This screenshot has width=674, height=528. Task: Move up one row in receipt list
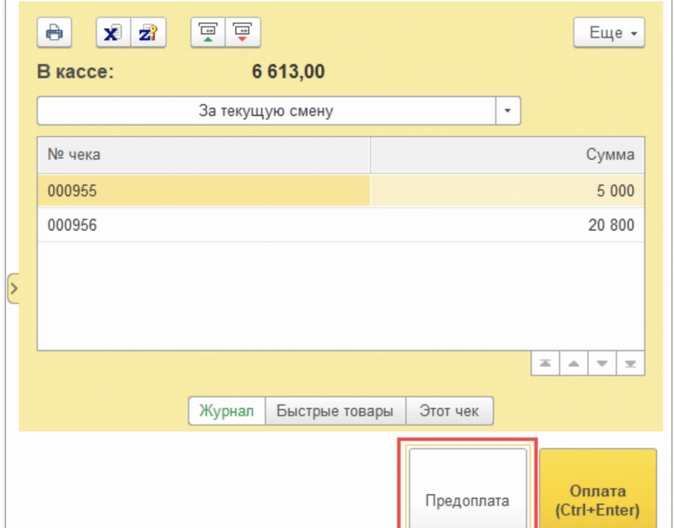573,364
